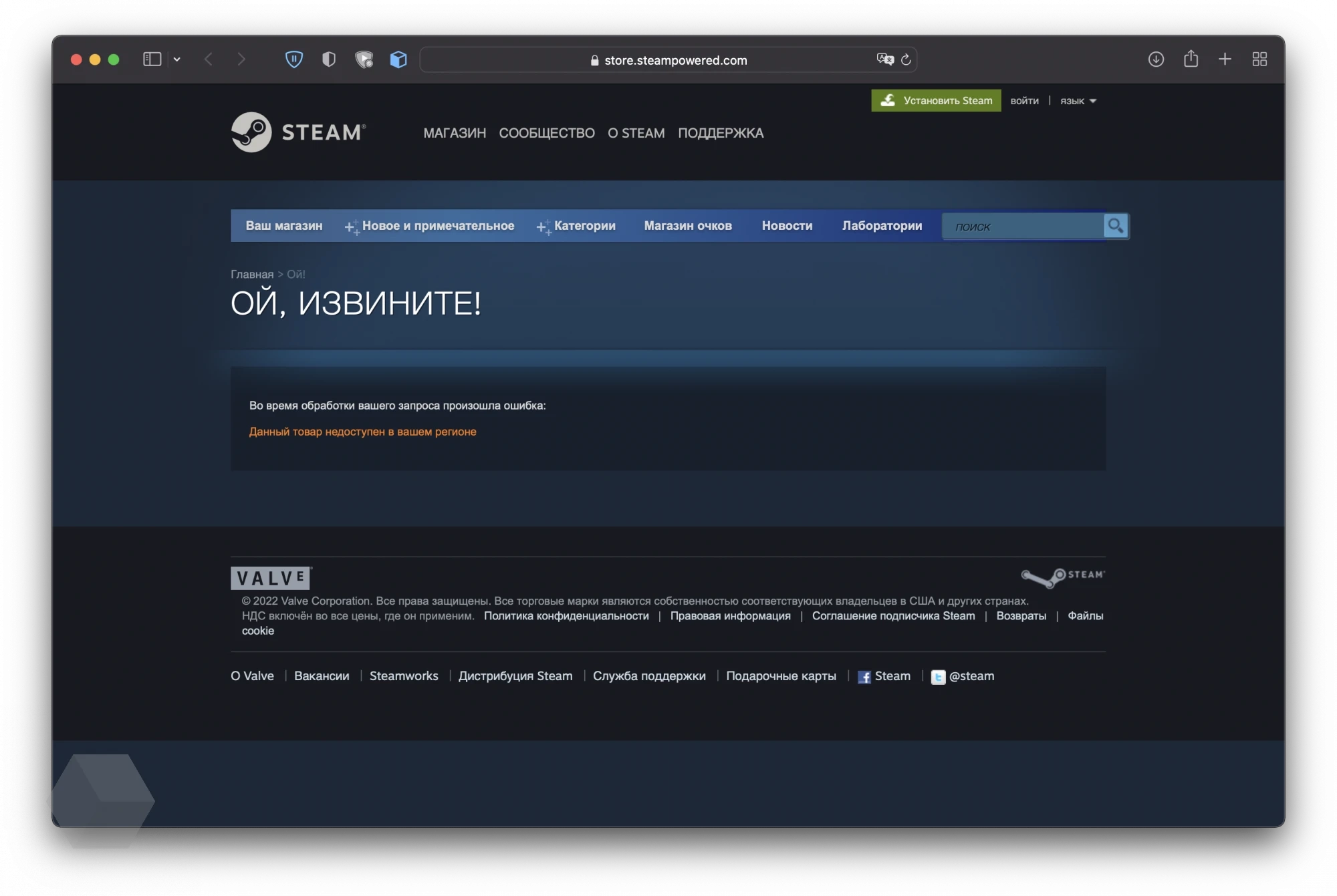The width and height of the screenshot is (1337, 896).
Task: Click the Twitter icon next to @steam
Action: pyautogui.click(x=938, y=677)
